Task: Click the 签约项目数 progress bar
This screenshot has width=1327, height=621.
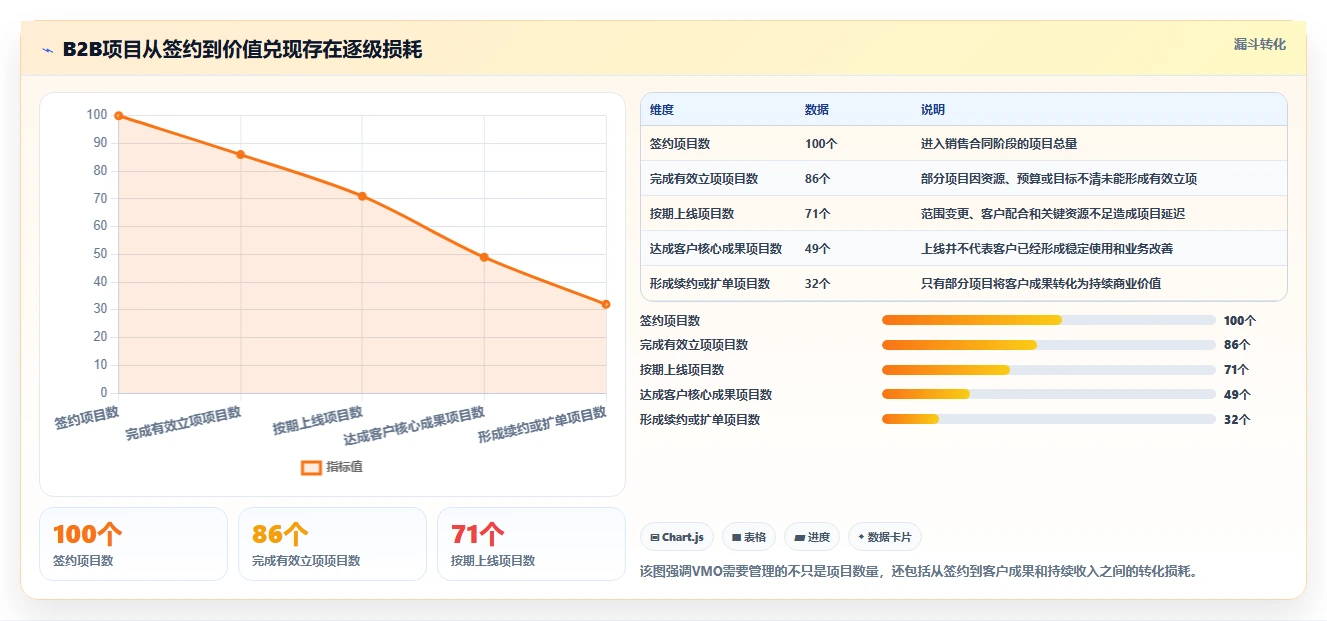Action: pyautogui.click(x=1048, y=320)
